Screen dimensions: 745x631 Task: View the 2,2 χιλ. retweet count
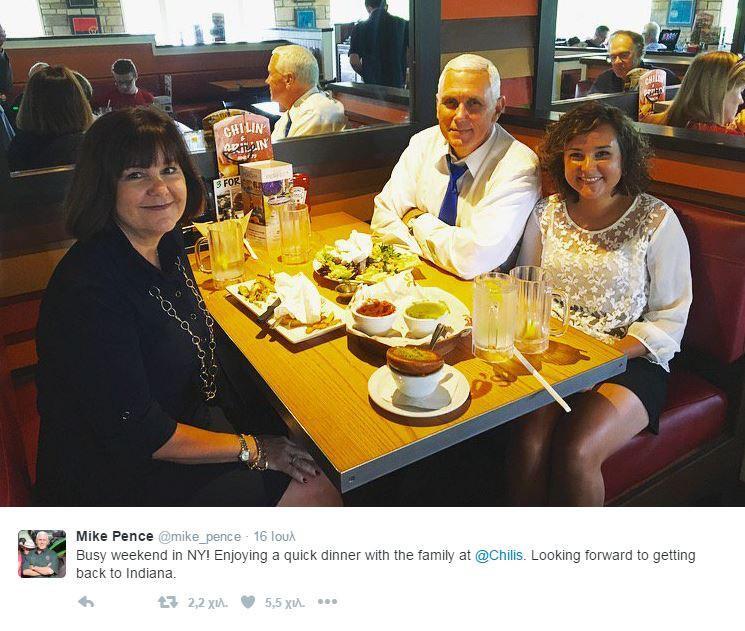click(208, 603)
